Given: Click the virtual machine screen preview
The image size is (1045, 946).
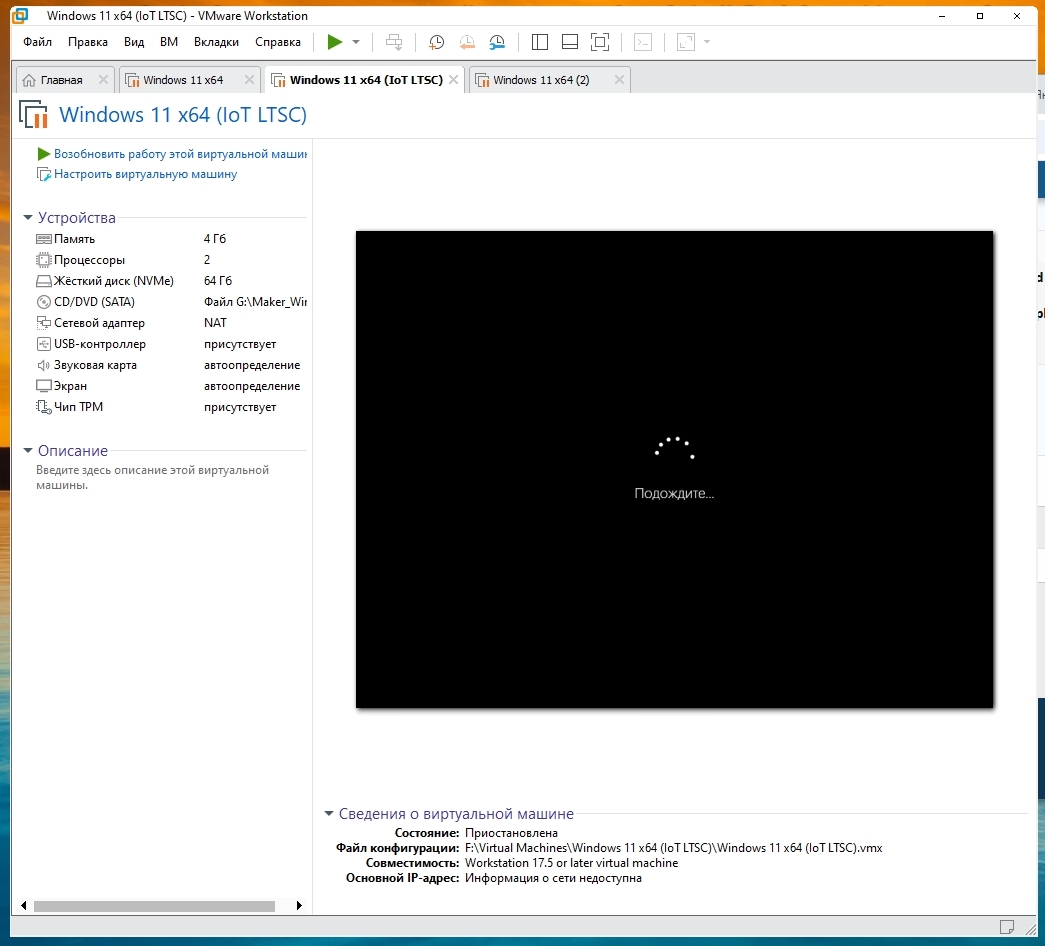Looking at the screenshot, I should coord(674,469).
